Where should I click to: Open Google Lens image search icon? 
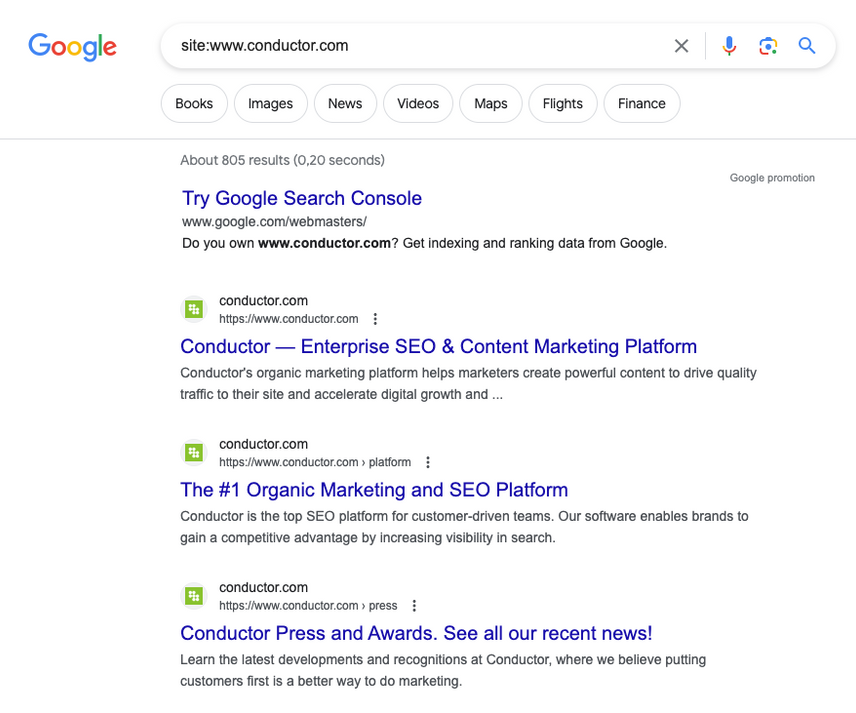tap(768, 46)
